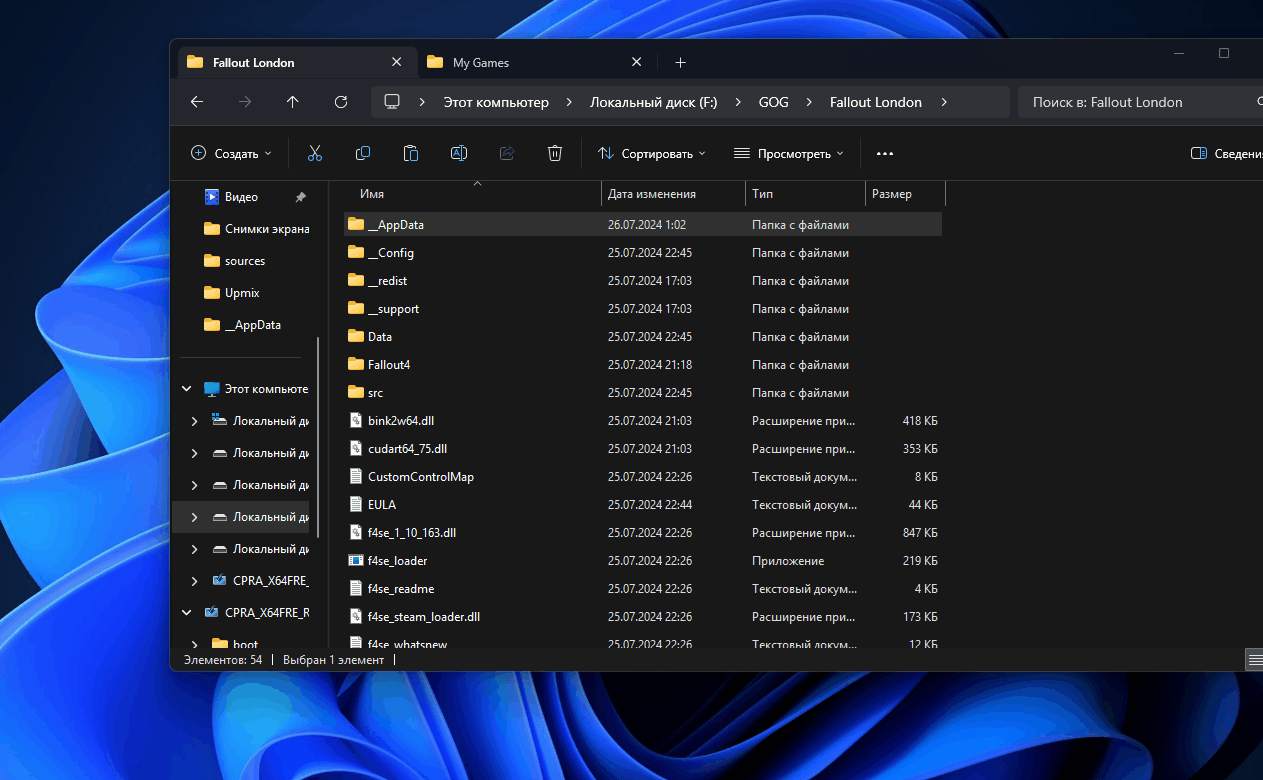Select f4se_1_10_163.dll file
Image resolution: width=1263 pixels, height=780 pixels.
point(643,533)
